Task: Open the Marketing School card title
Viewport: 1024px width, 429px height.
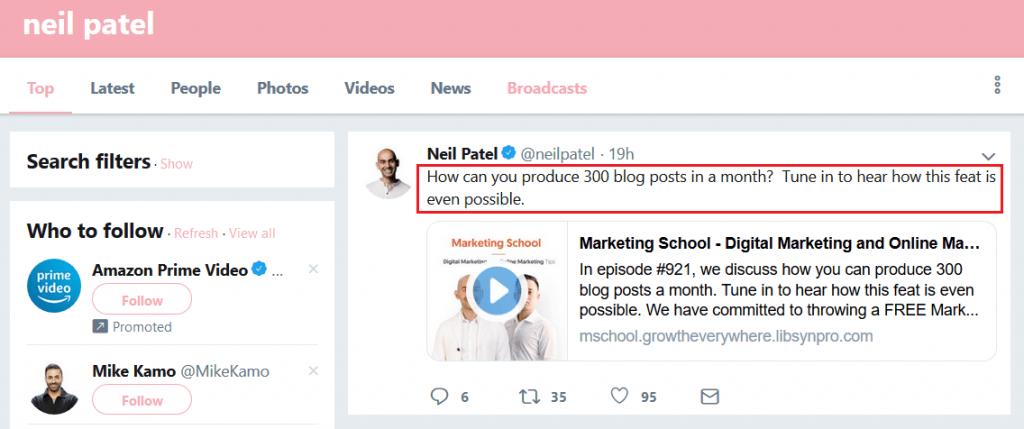Action: pos(780,244)
